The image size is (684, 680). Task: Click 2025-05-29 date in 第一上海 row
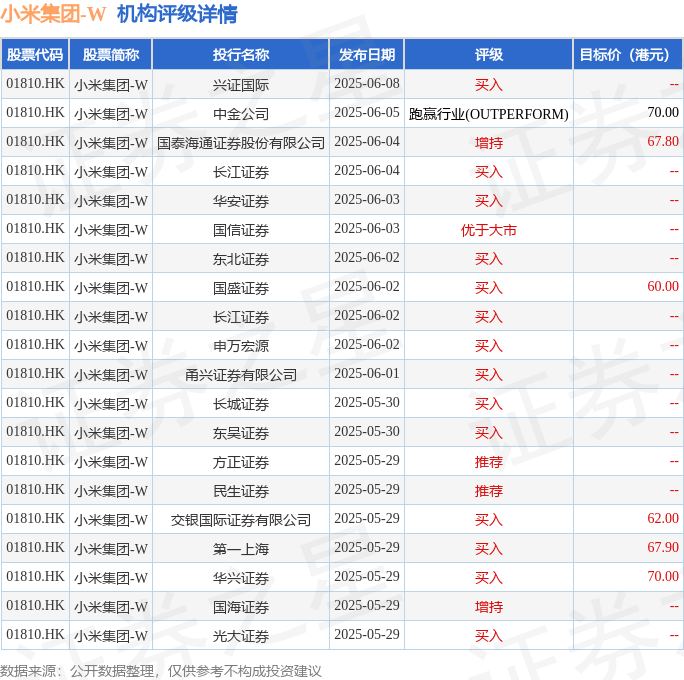coord(367,547)
